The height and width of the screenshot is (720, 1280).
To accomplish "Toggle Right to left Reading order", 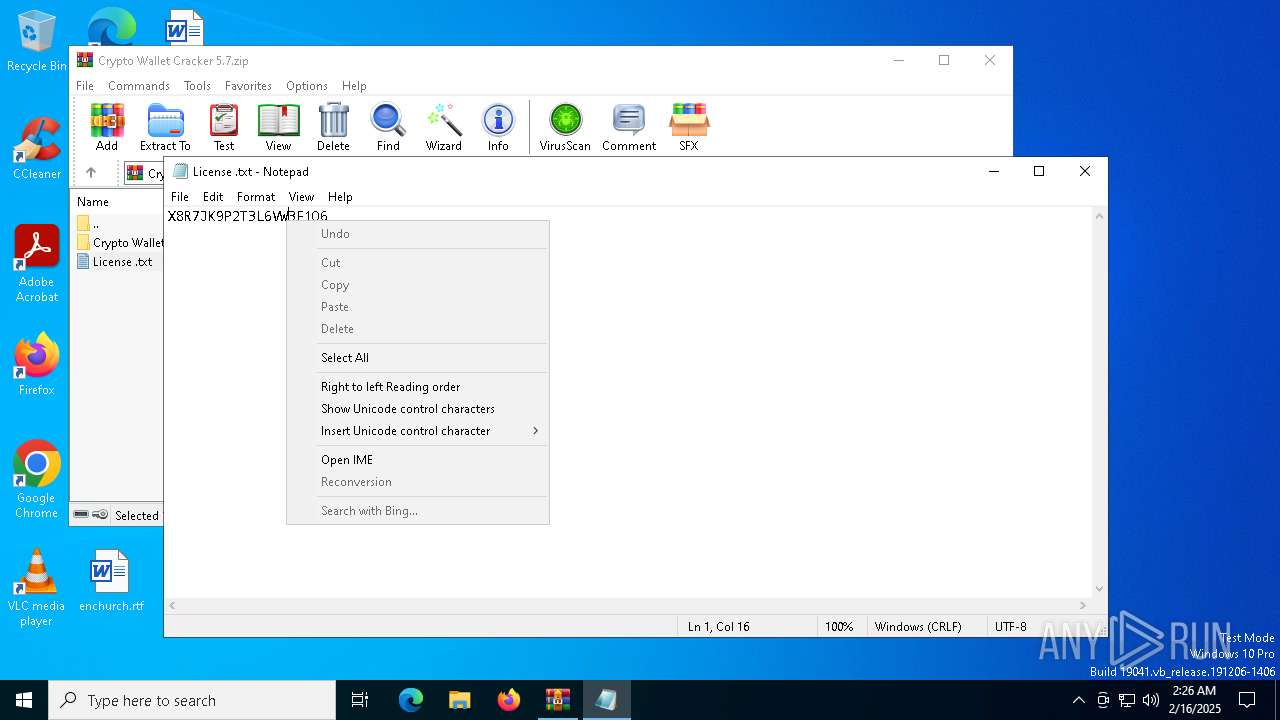I will pos(390,387).
